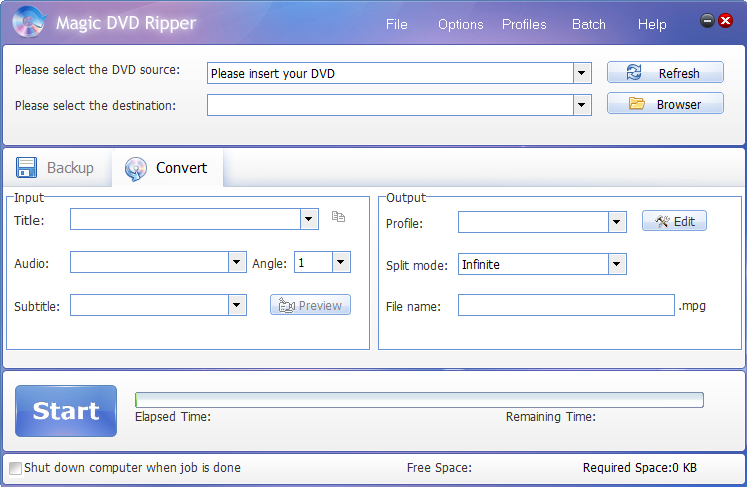The image size is (748, 487).
Task: Expand the Audio track dropdown
Action: click(x=237, y=262)
